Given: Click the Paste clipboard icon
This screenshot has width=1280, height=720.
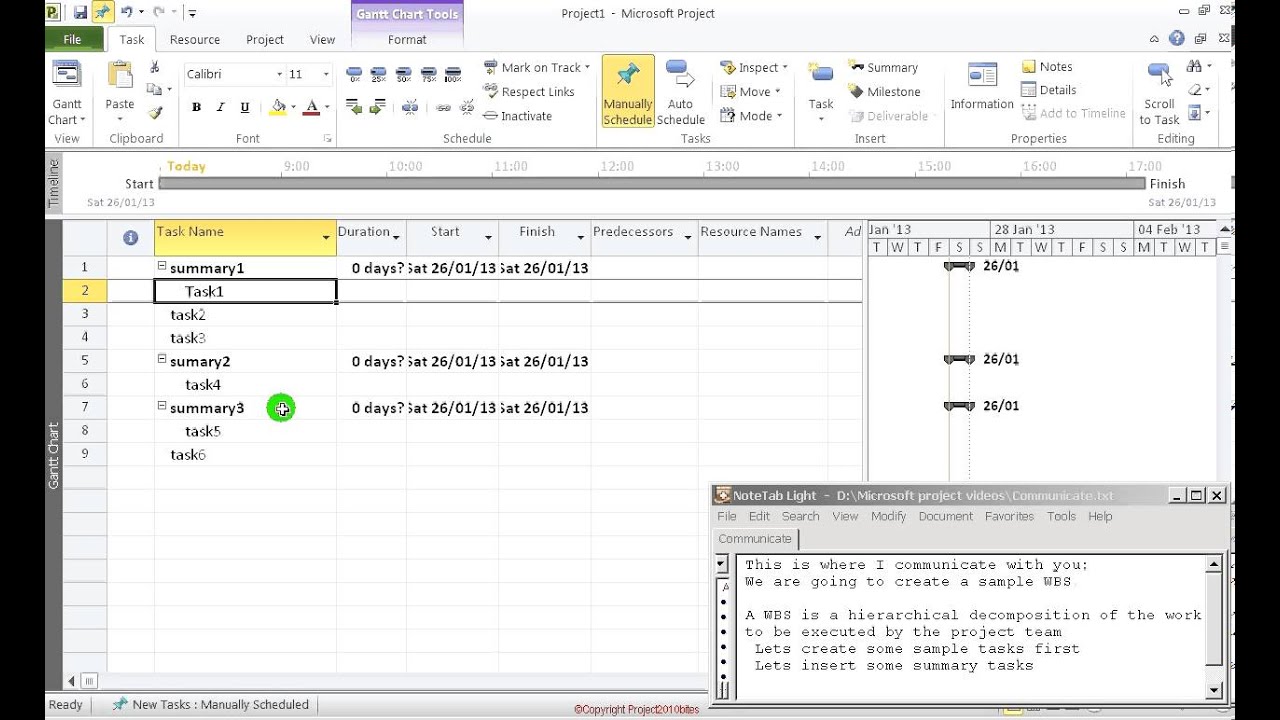Looking at the screenshot, I should tap(120, 76).
